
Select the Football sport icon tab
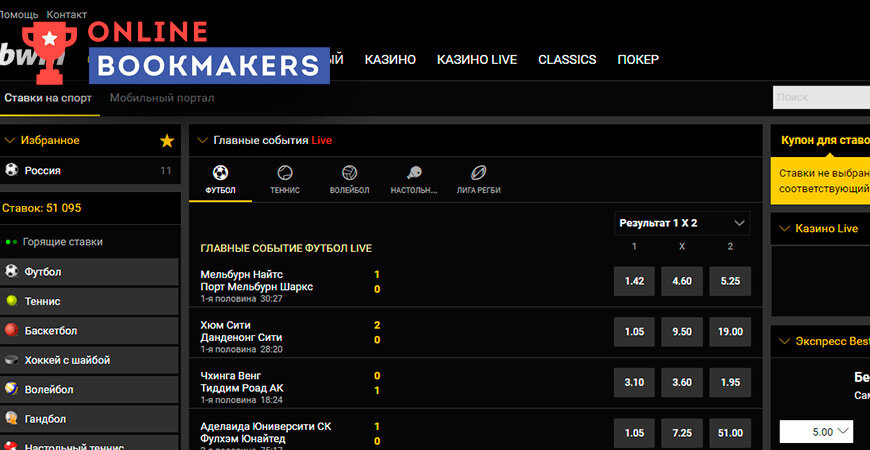(220, 180)
